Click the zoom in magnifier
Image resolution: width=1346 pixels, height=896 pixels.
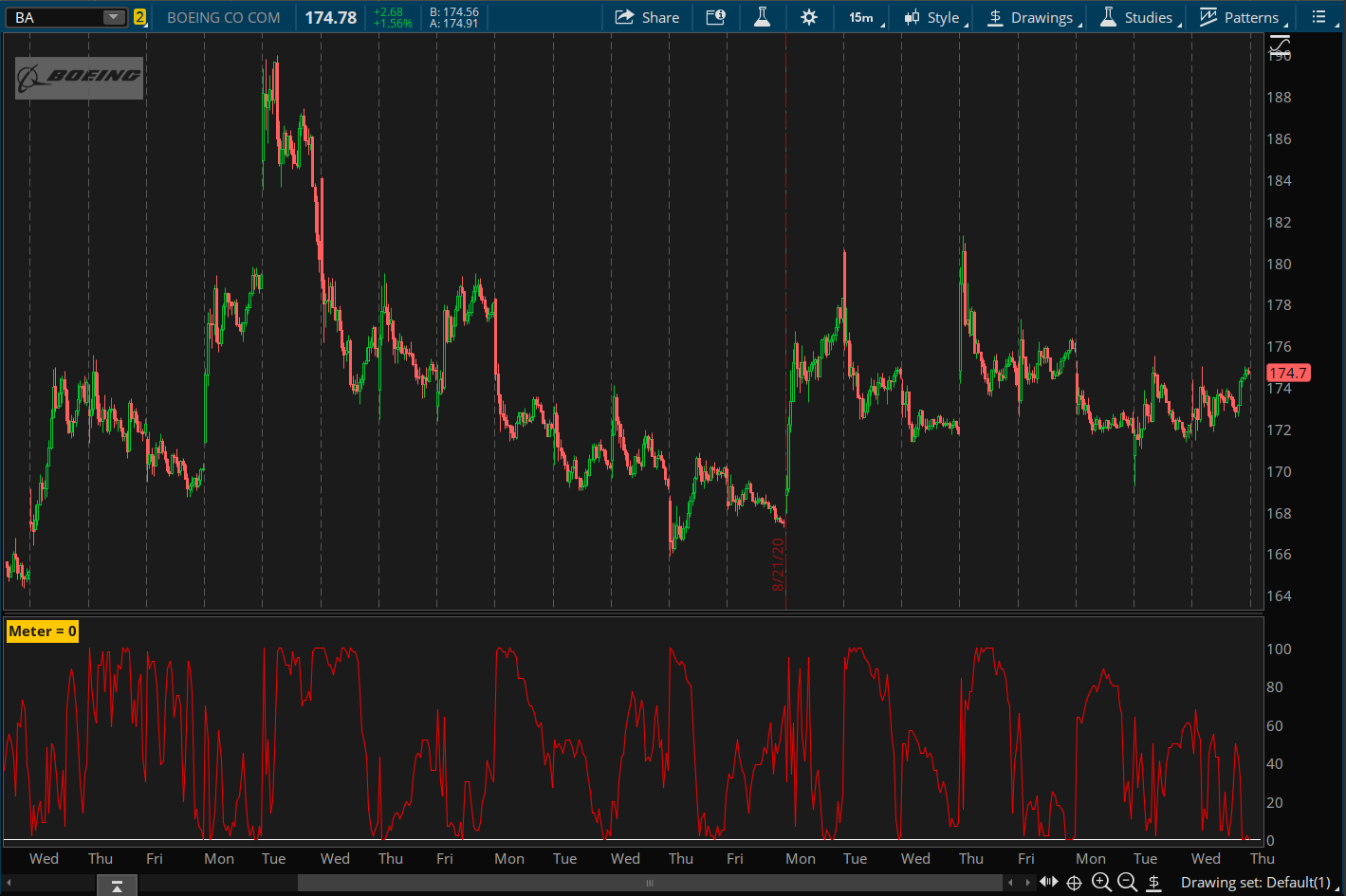coord(1100,883)
